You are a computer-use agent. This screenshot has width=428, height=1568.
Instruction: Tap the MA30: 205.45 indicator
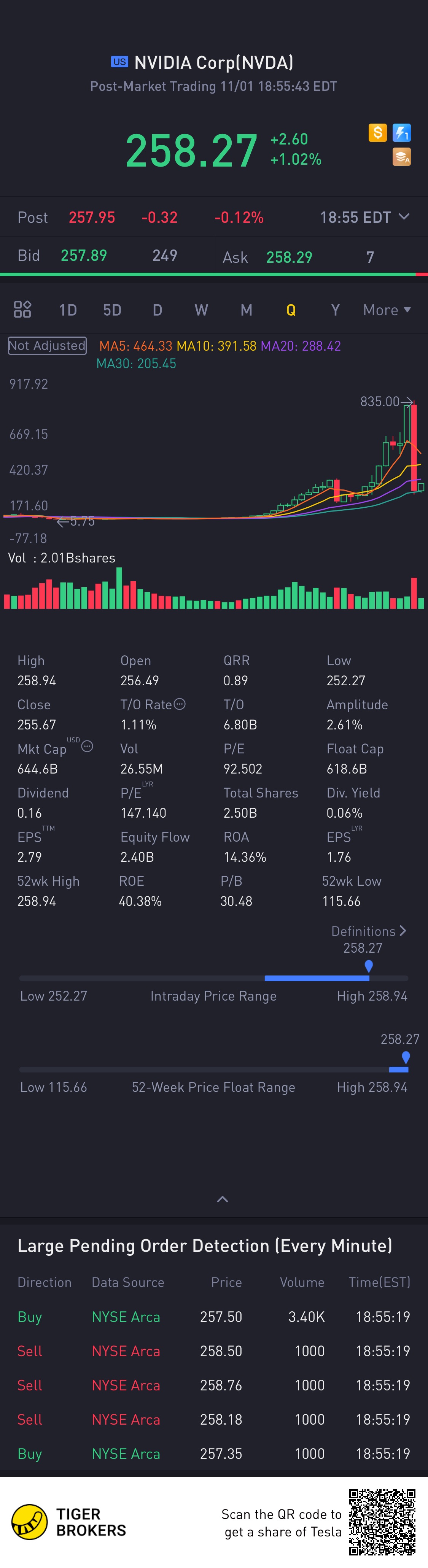click(136, 364)
